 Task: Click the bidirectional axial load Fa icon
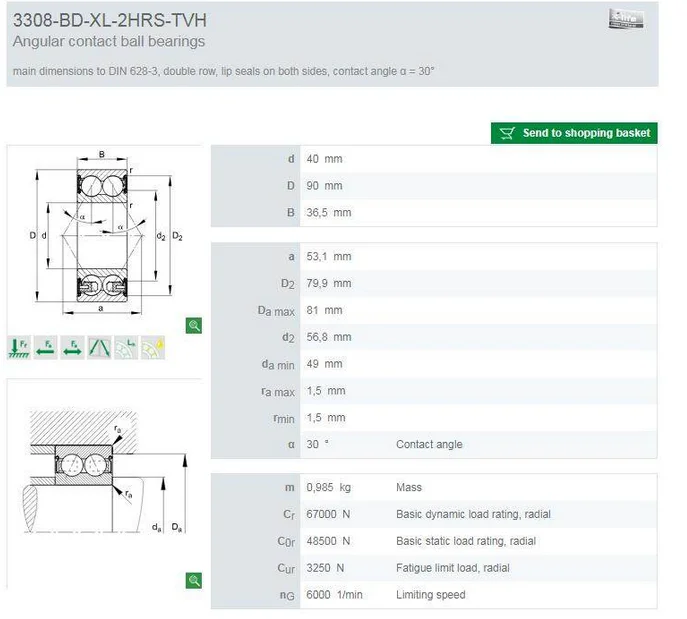point(73,347)
